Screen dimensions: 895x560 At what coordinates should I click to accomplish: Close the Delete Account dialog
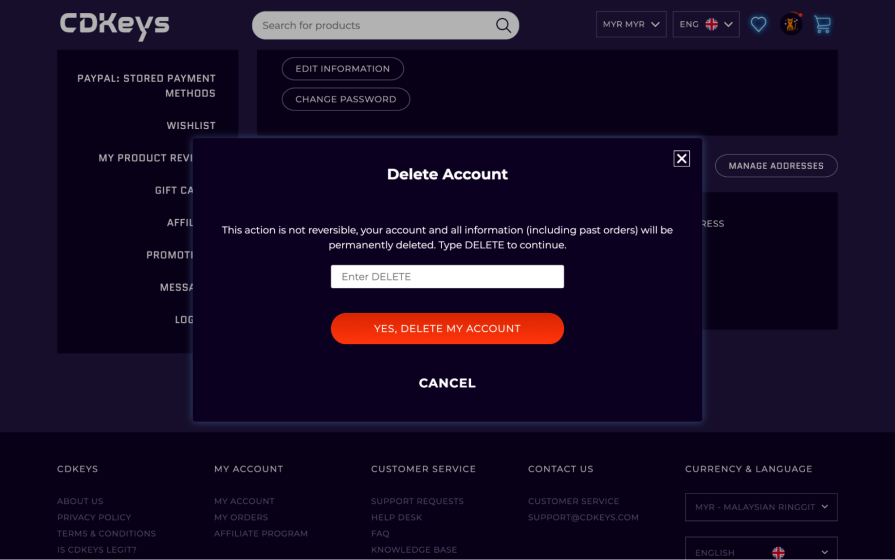click(x=682, y=158)
